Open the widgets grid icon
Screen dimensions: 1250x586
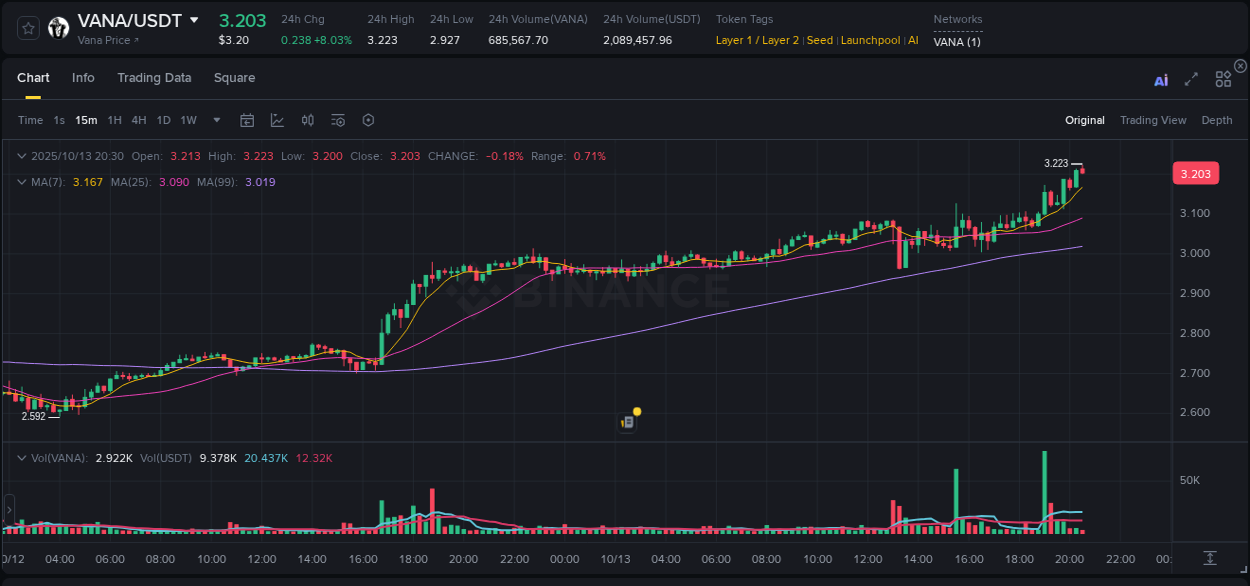pos(1223,79)
